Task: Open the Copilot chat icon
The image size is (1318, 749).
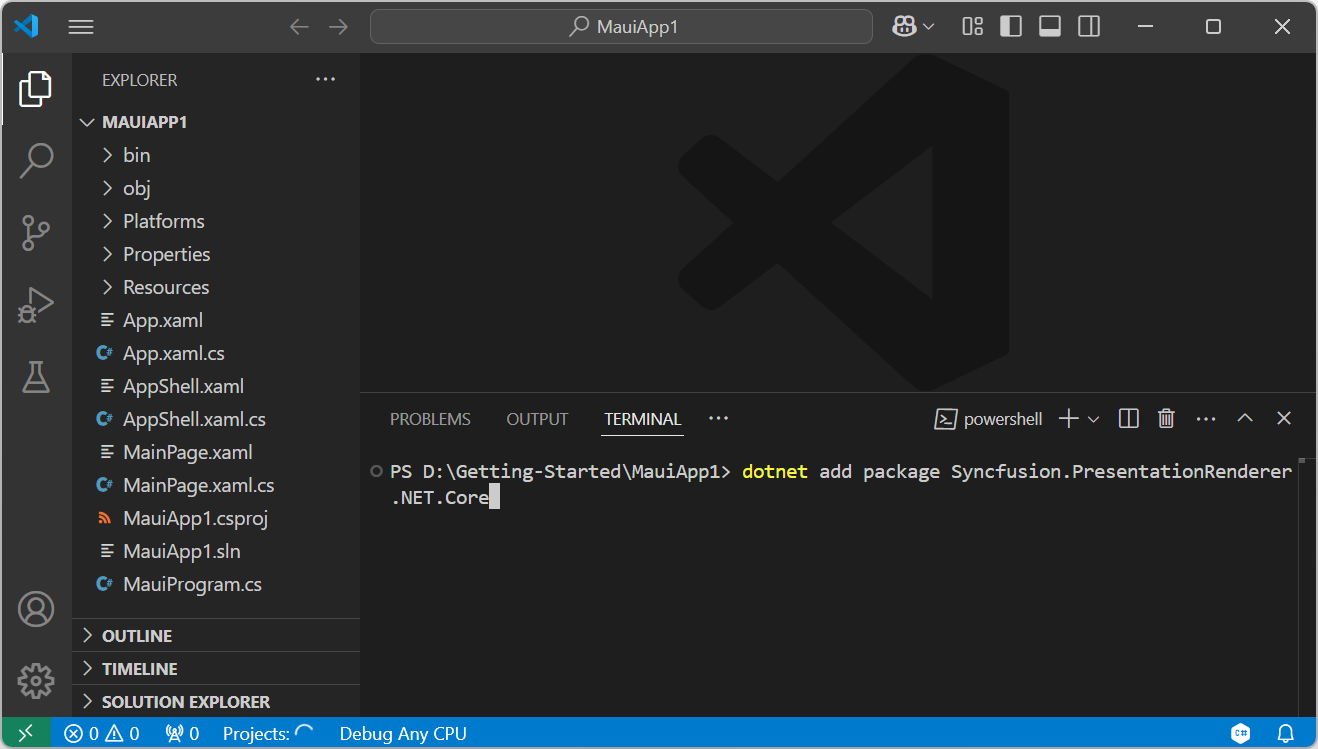Action: pos(904,27)
